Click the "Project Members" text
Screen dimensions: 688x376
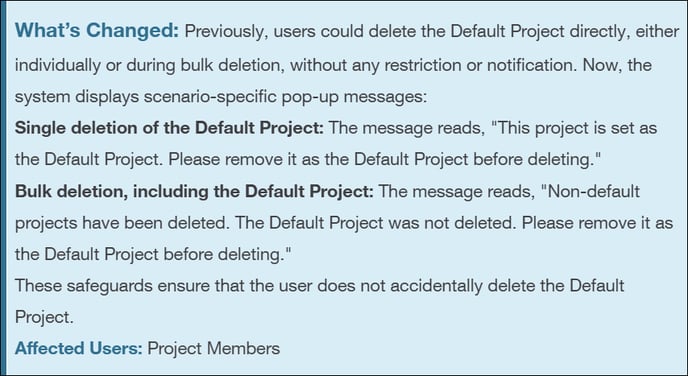(214, 348)
